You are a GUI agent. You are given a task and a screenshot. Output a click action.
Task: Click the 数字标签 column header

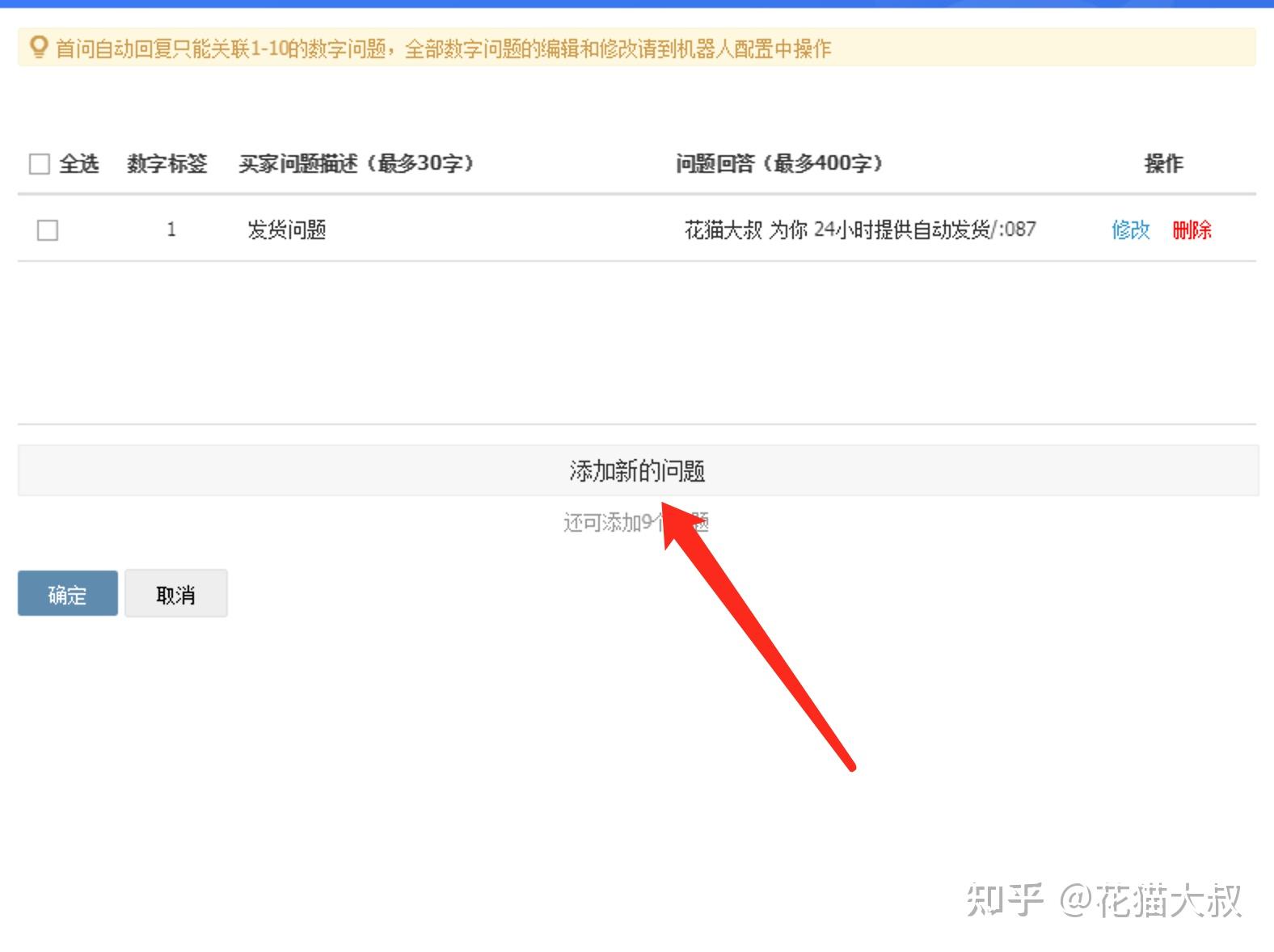(167, 164)
